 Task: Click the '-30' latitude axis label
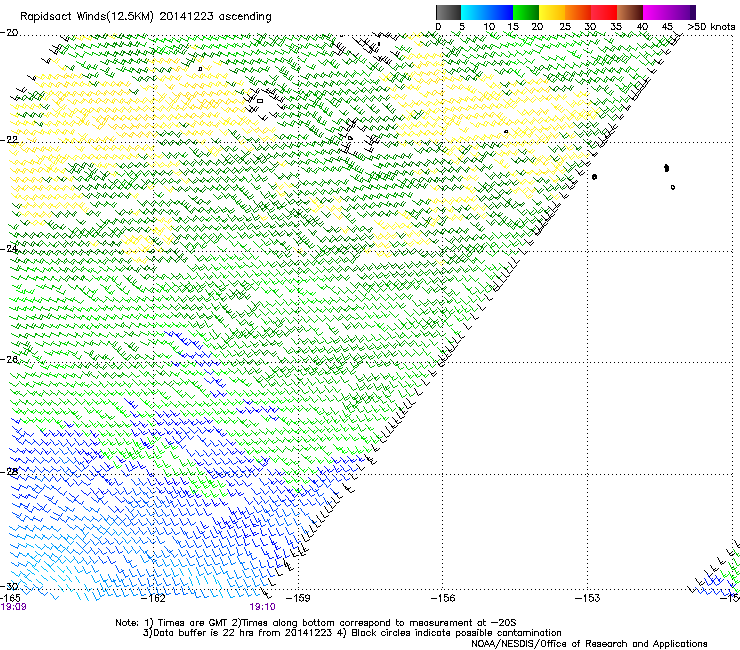9,586
